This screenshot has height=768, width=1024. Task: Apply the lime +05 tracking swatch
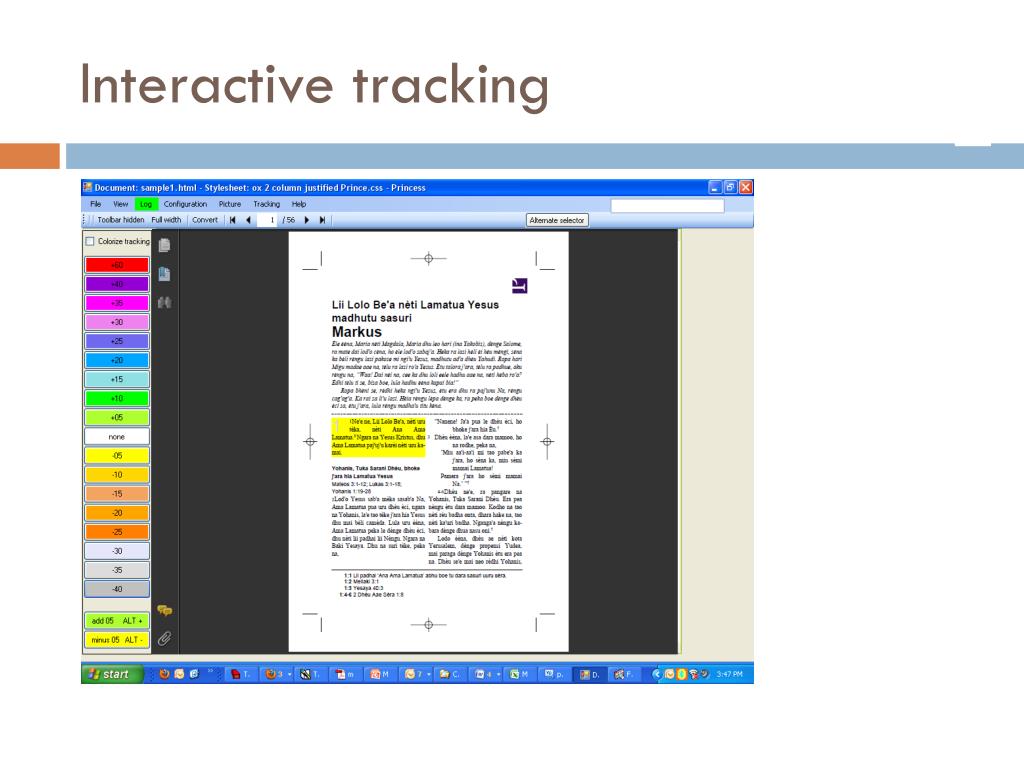[x=117, y=417]
